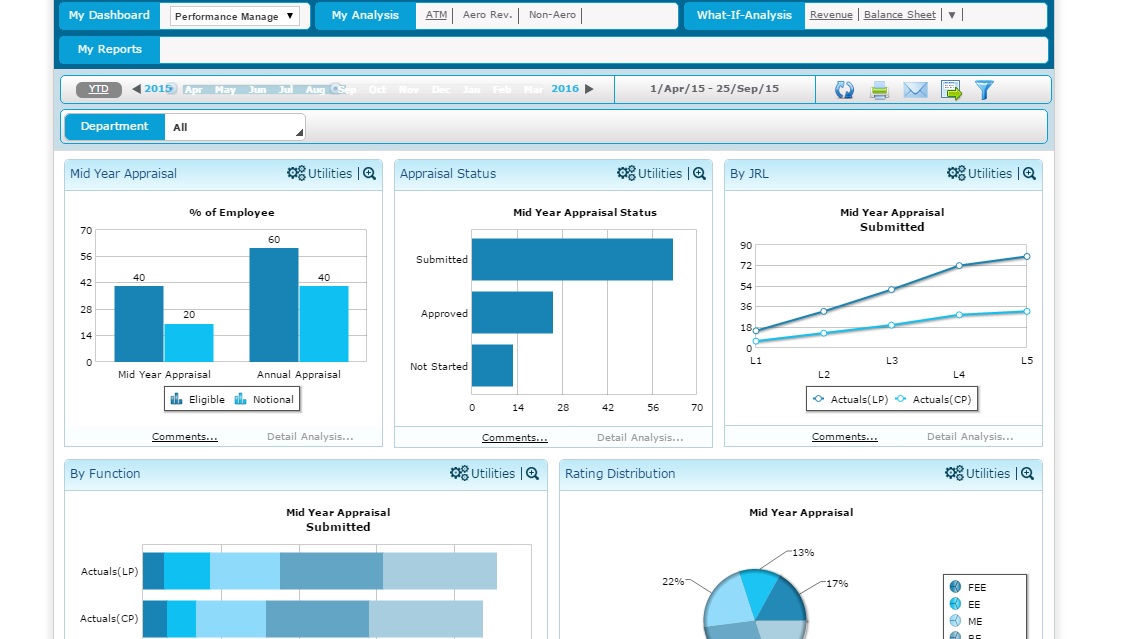This screenshot has width=1123, height=639.
Task: Click the date range 1/Apr/15 - 25/Sep/15
Action: pyautogui.click(x=714, y=89)
